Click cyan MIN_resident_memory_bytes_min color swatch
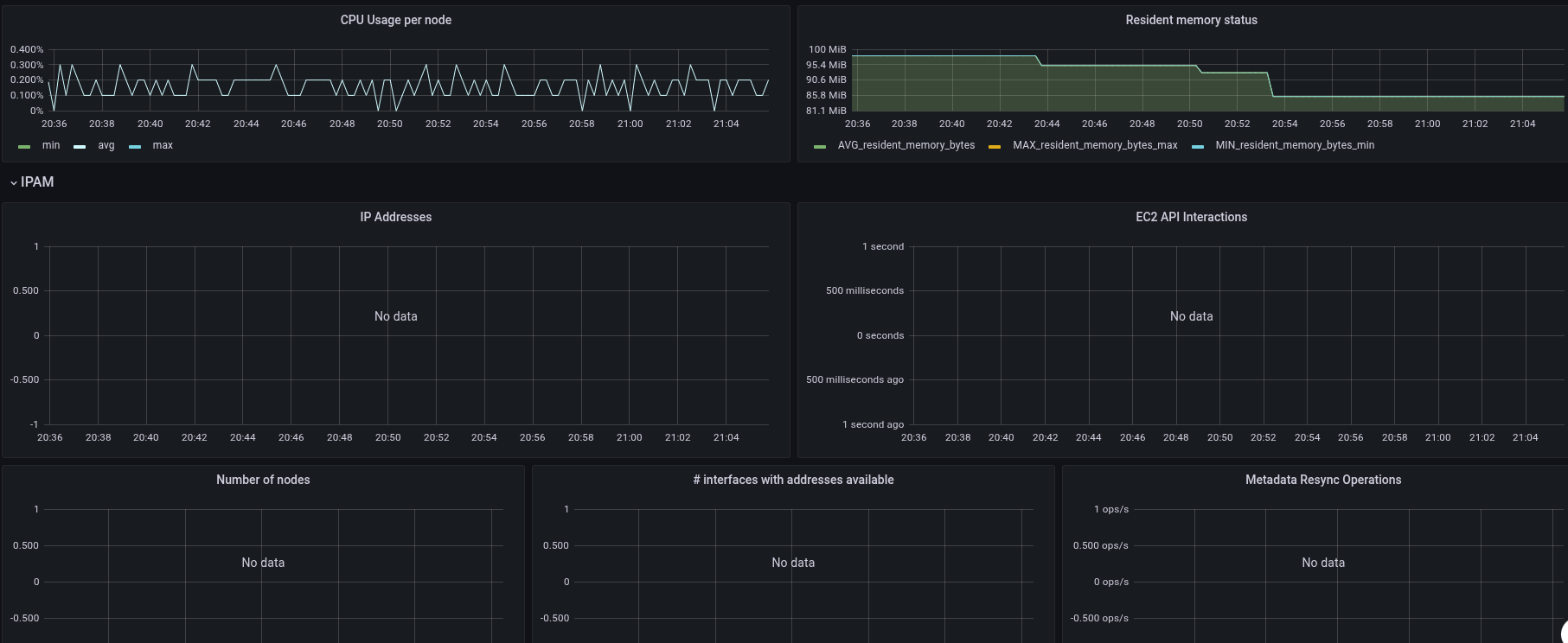 (x=1198, y=147)
